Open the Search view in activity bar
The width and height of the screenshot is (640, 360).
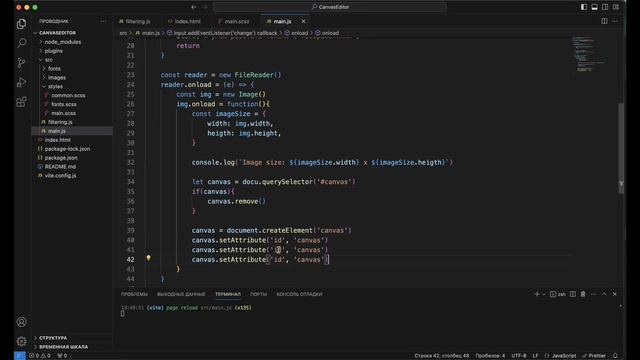tap(22, 43)
